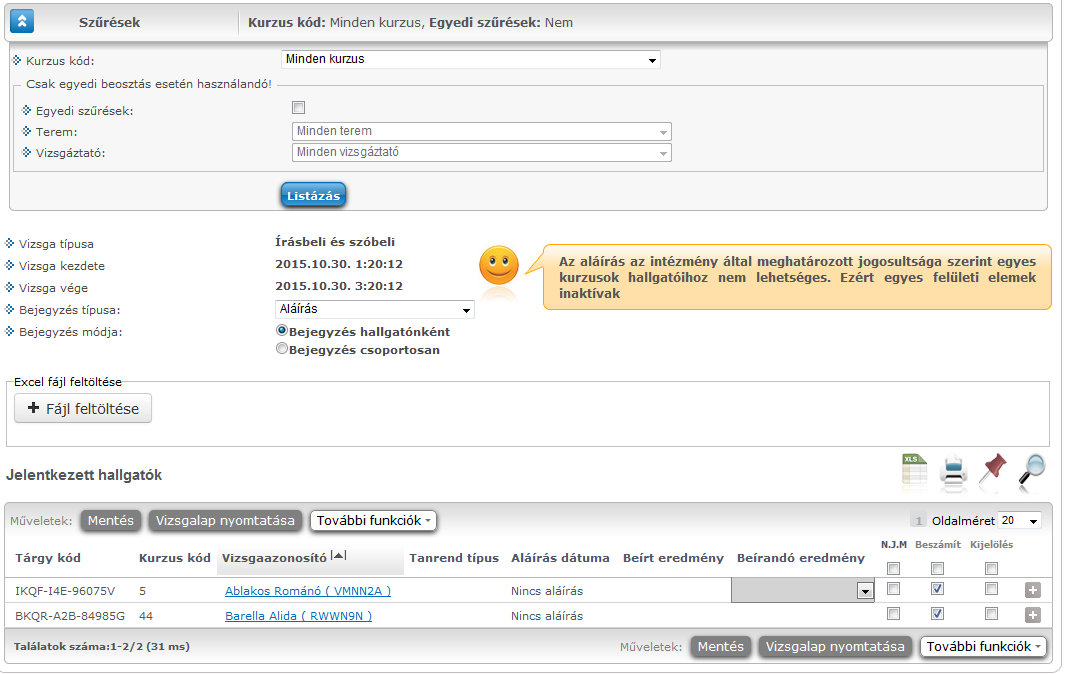Select Bejegyzés csoportosan radio button
1066x674 pixels.
pyautogui.click(x=281, y=349)
